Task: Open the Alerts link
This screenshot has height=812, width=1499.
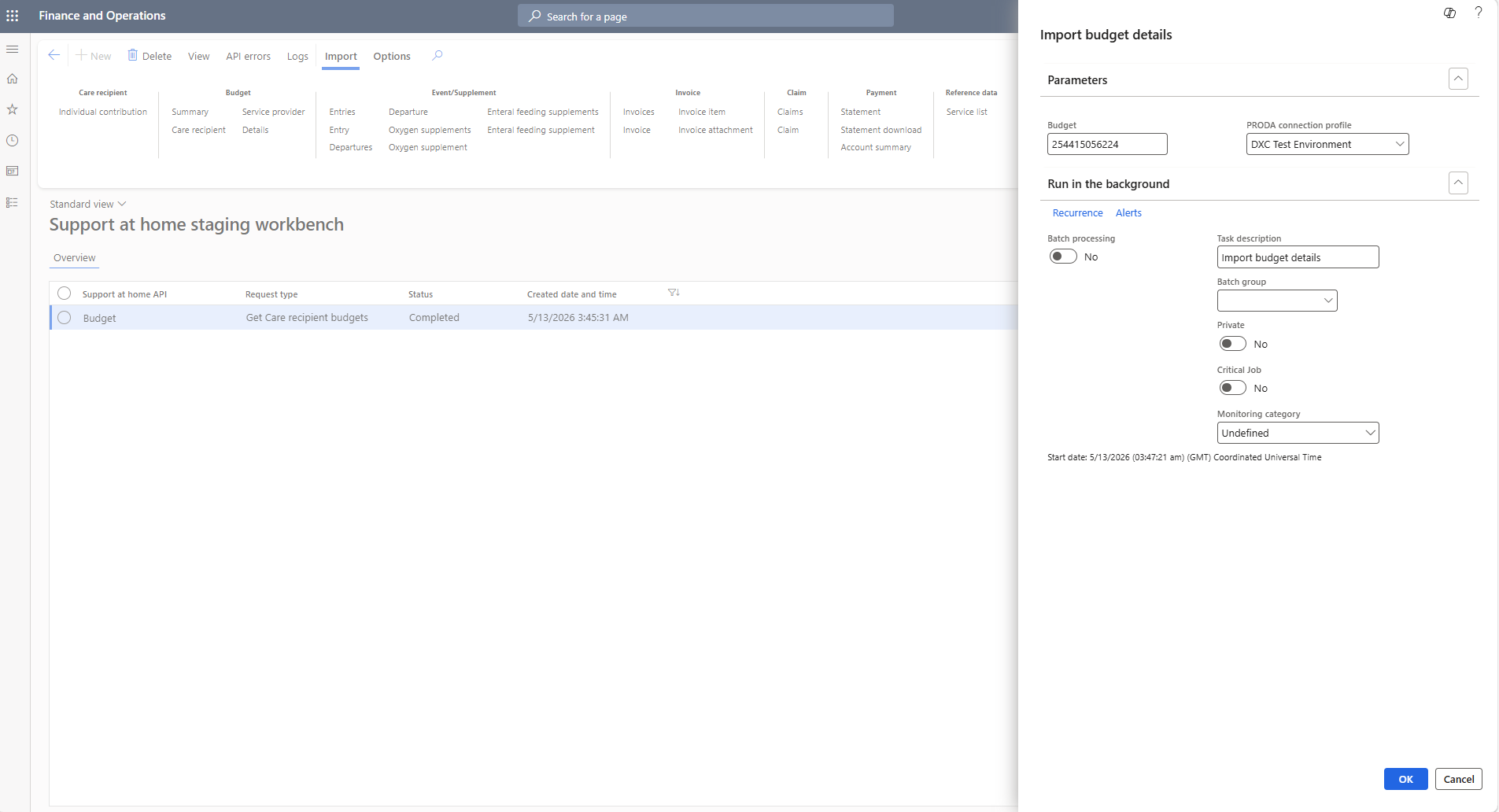Action: click(1128, 213)
